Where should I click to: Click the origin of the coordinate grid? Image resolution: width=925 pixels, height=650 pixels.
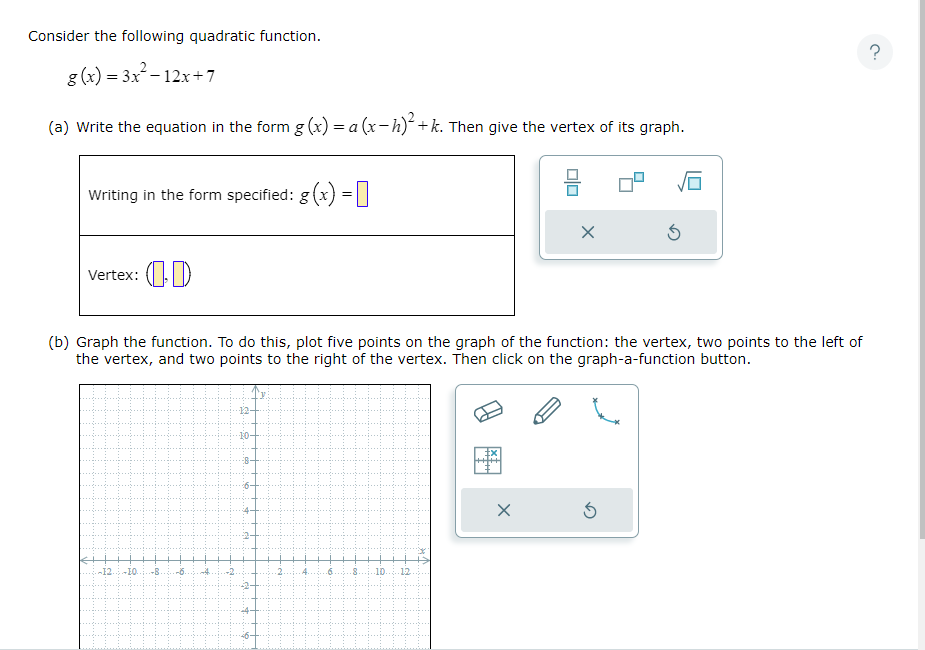(254, 560)
